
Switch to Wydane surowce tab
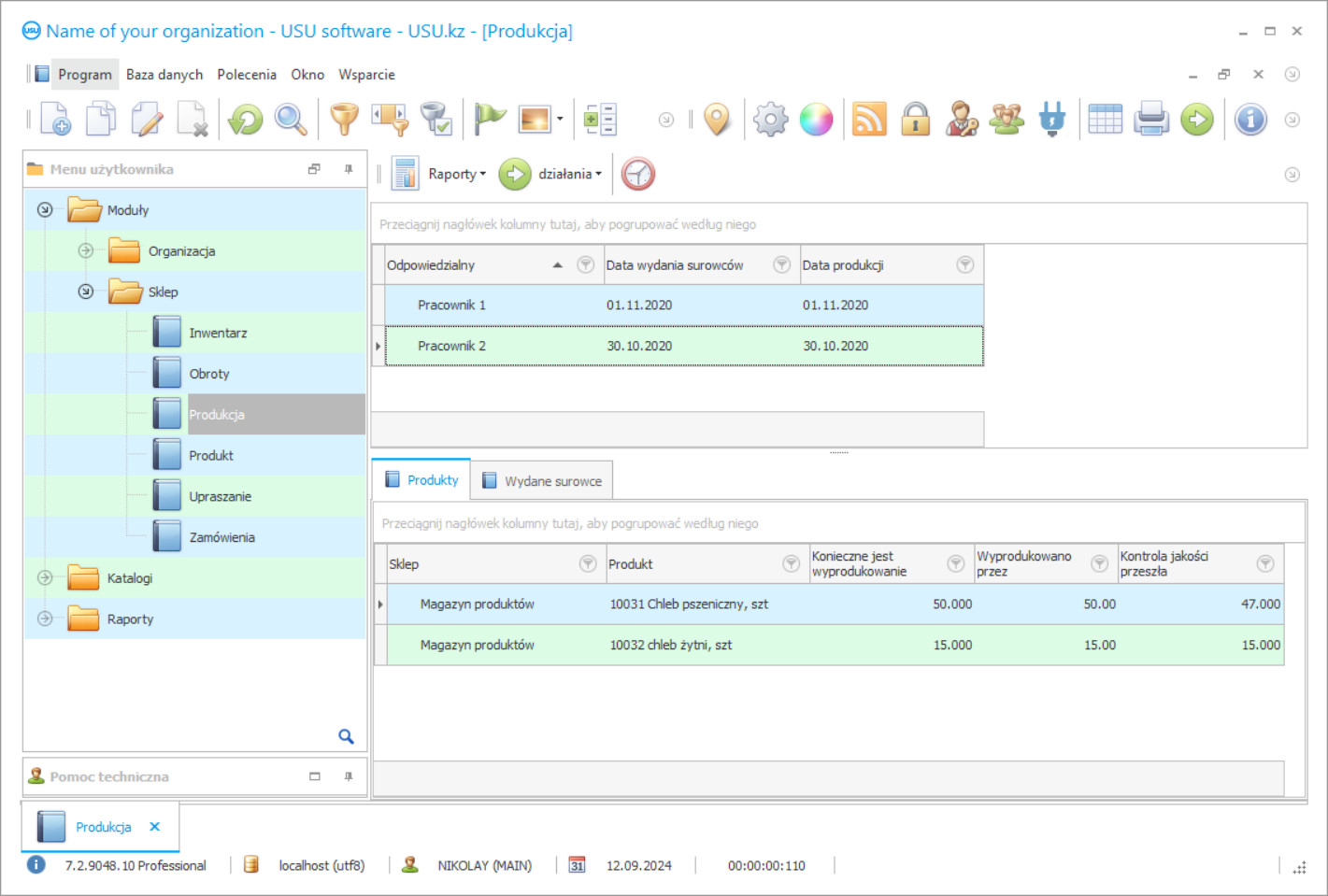click(542, 481)
